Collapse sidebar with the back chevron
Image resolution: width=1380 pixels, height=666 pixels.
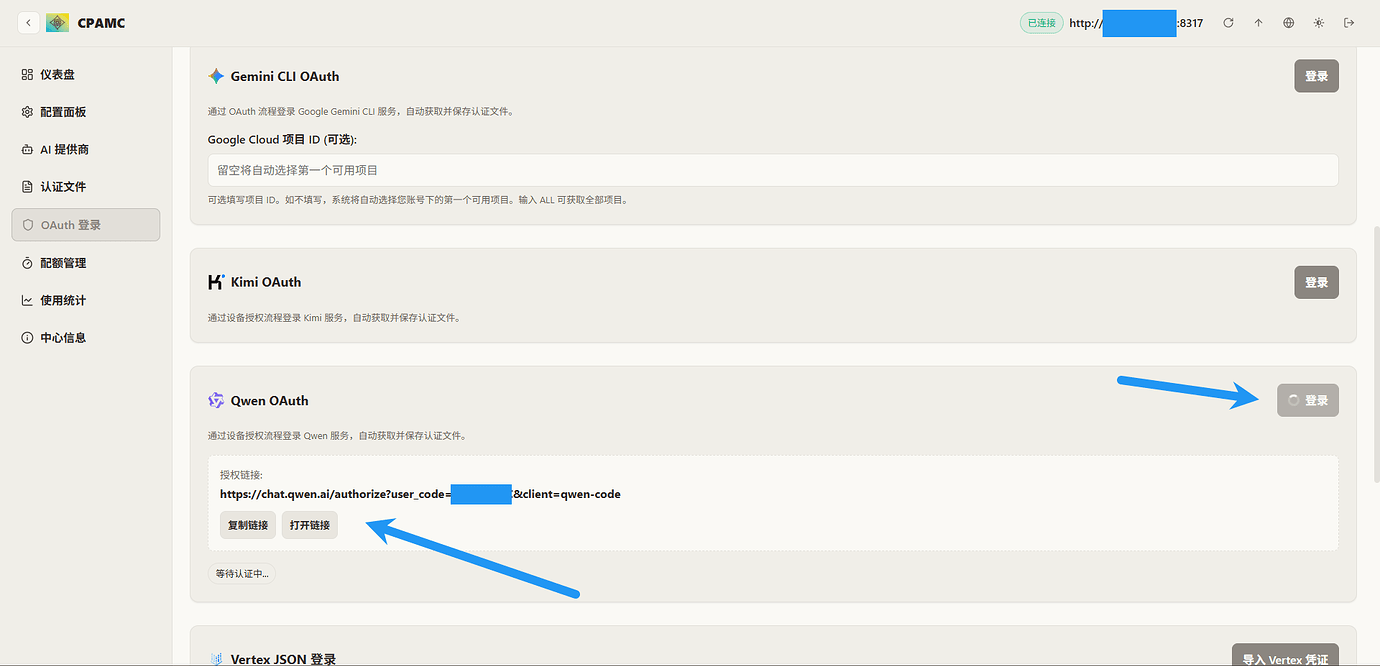pos(29,23)
